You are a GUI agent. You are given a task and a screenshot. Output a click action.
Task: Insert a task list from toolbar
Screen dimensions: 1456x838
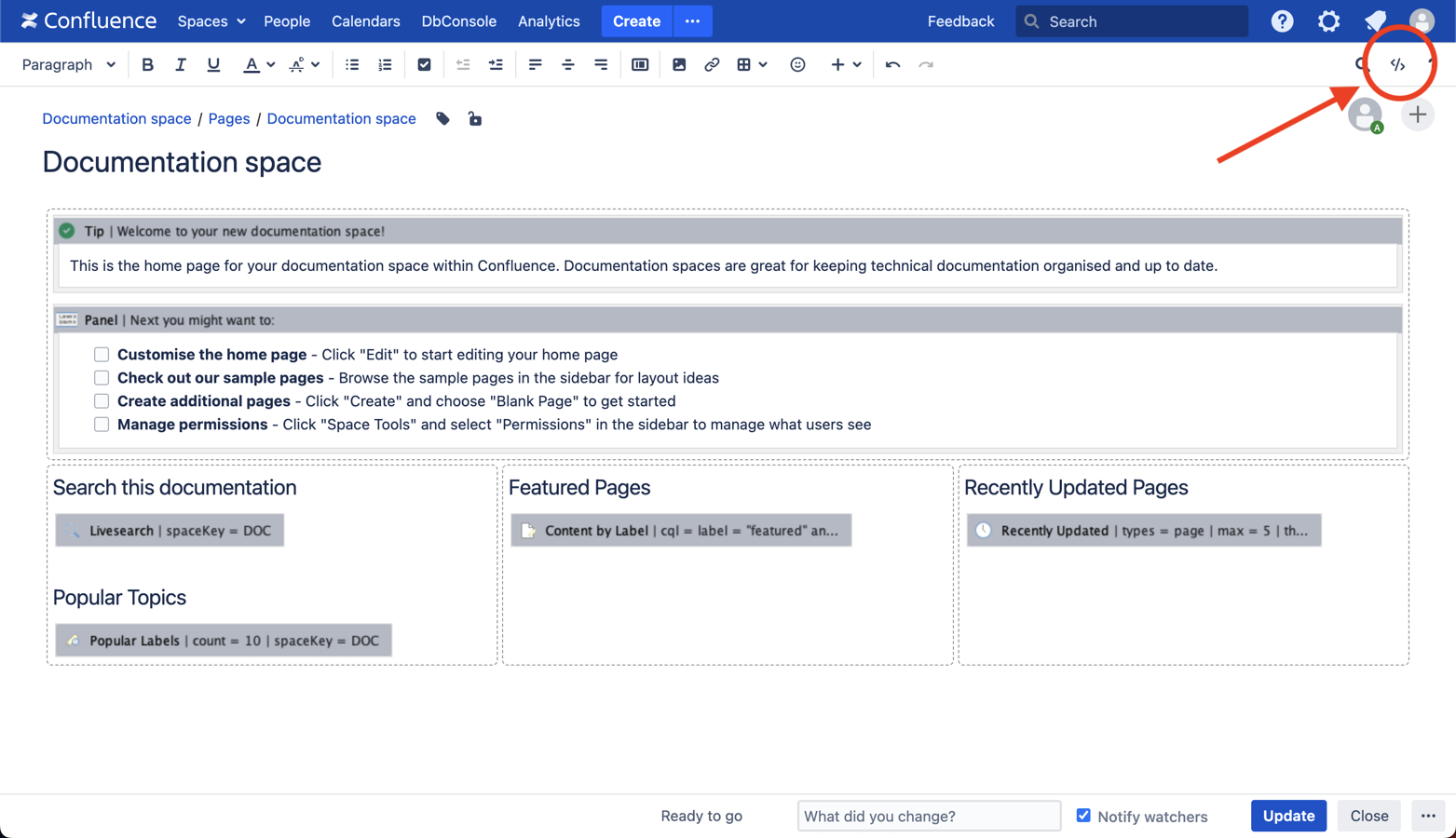click(x=424, y=64)
